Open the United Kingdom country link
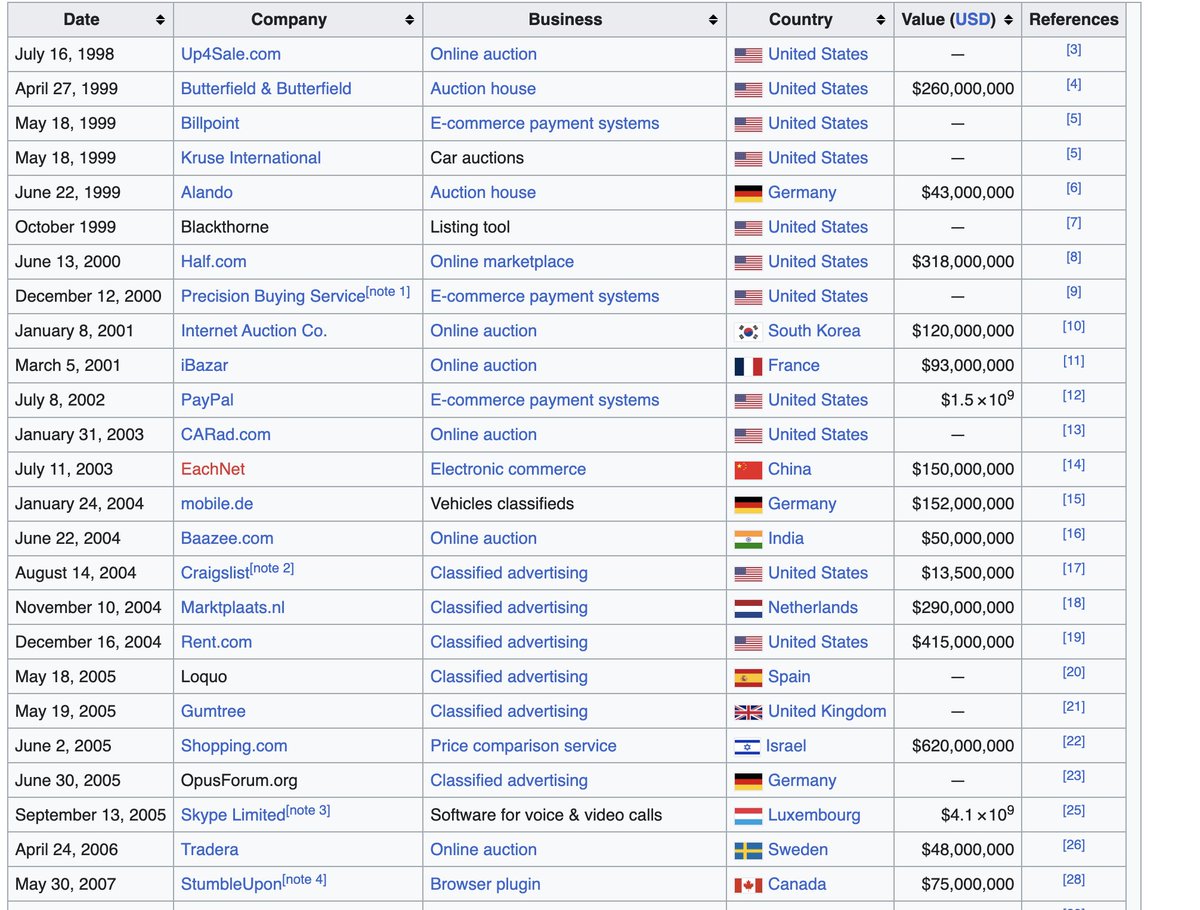Image resolution: width=1200 pixels, height=910 pixels. click(x=827, y=712)
